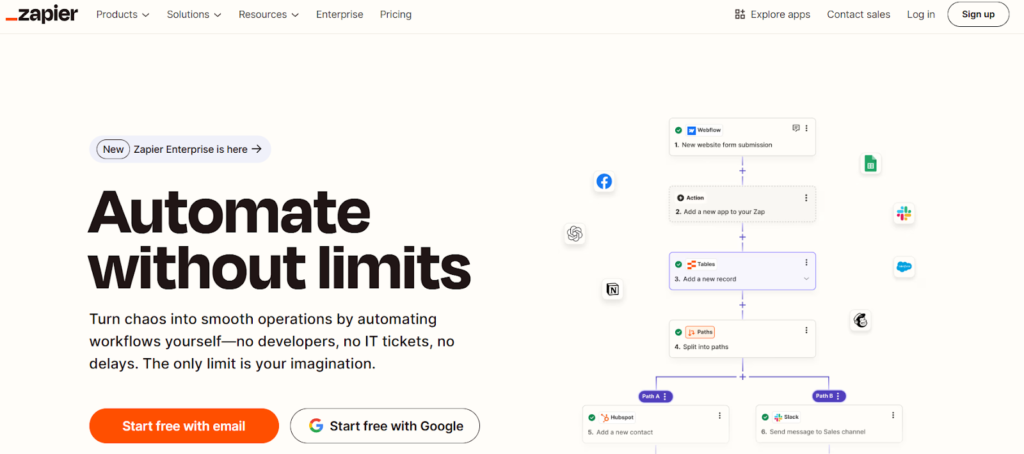Click the Sign up button
Screen dimensions: 1024x454
tap(978, 14)
